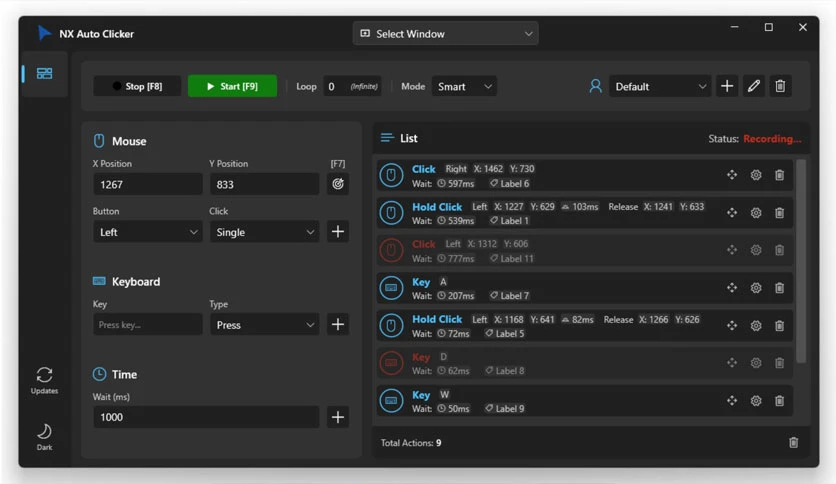Image resolution: width=836 pixels, height=484 pixels.
Task: Enable the disabled Key D action icon
Action: [x=391, y=363]
